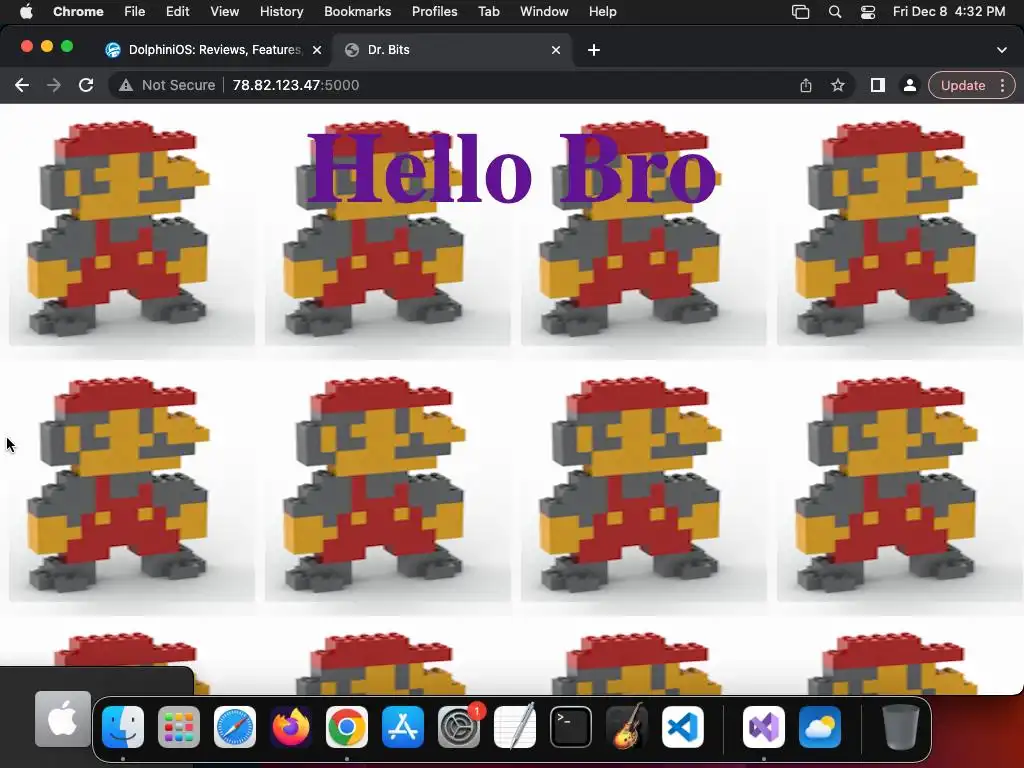Open the App Store from the Dock
Screen dimensions: 1024x768
tap(403, 727)
